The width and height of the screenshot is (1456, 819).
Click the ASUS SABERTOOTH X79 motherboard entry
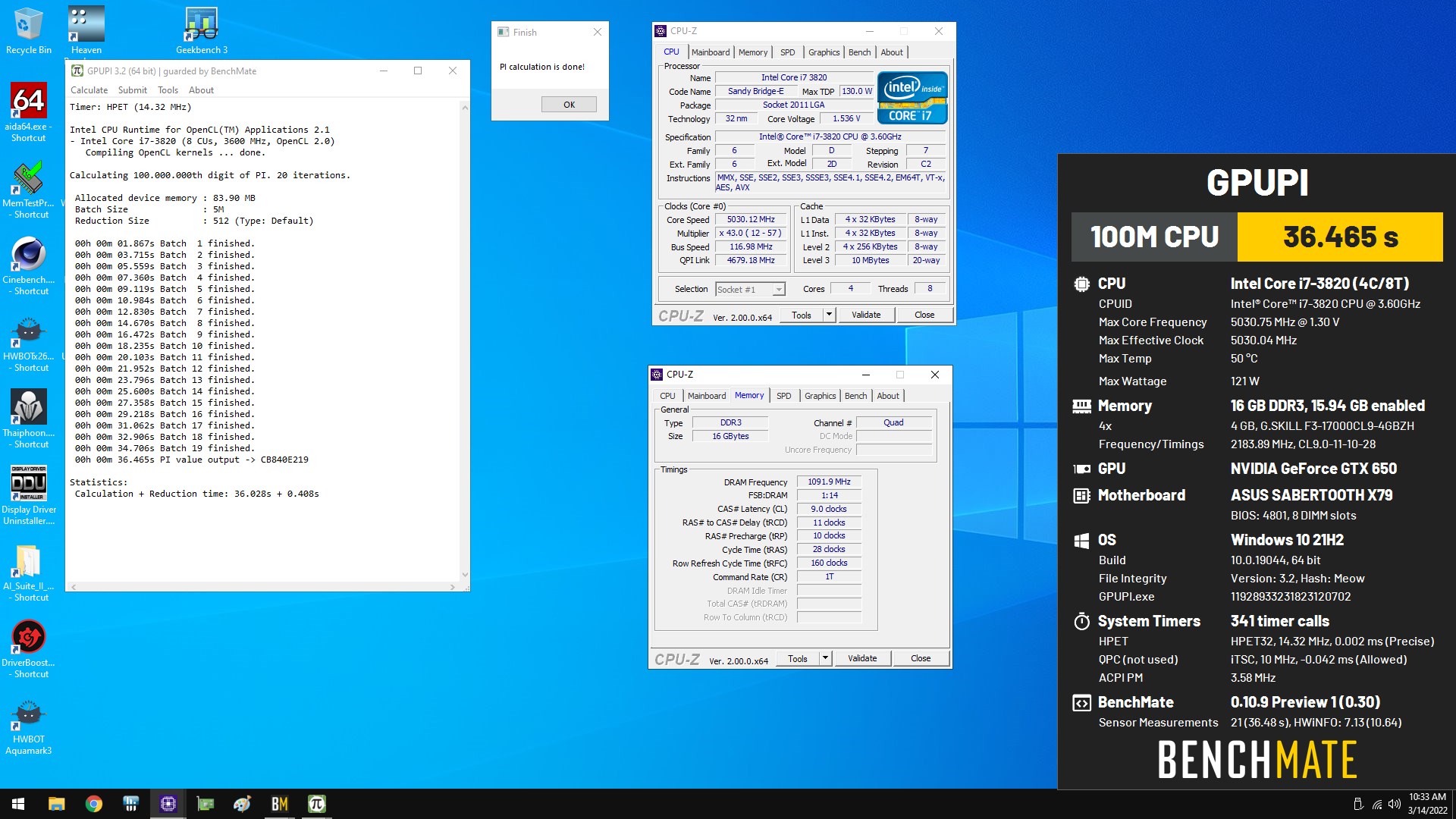tap(1311, 495)
